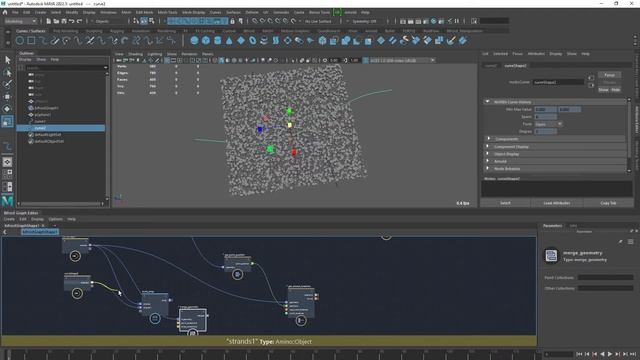
Task: Expand the Components section
Action: coord(488,139)
